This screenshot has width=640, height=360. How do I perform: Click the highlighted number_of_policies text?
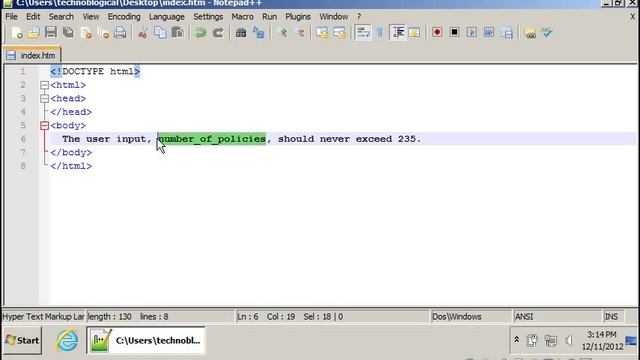tap(211, 139)
